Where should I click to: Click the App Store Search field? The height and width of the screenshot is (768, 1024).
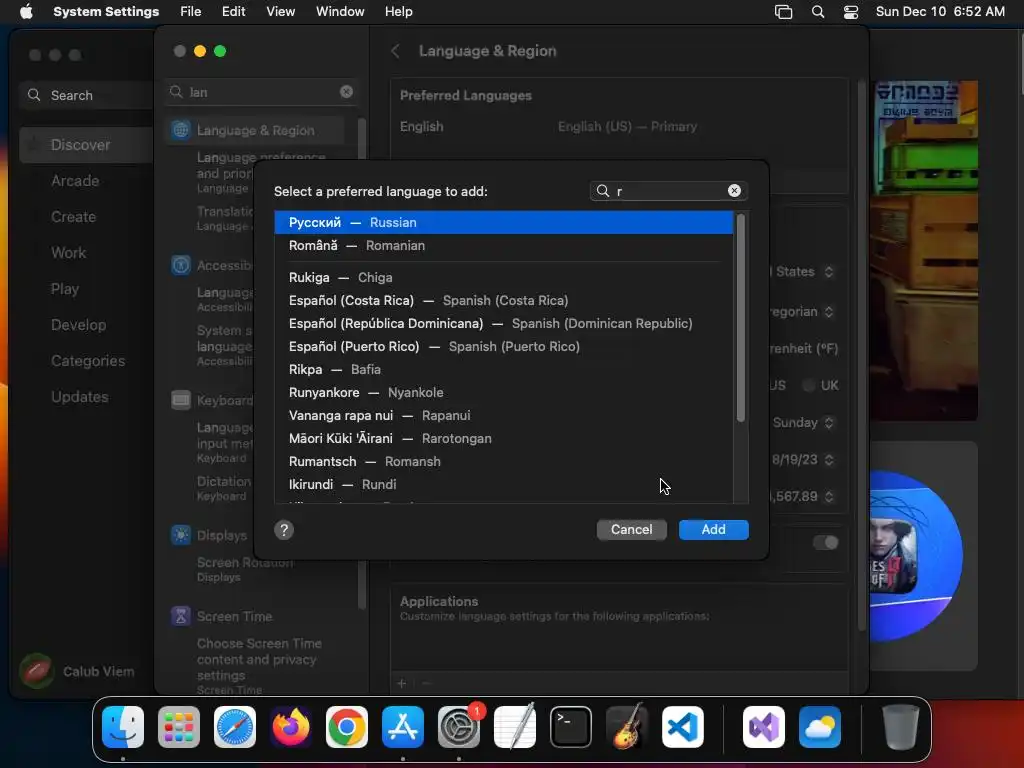[85, 95]
